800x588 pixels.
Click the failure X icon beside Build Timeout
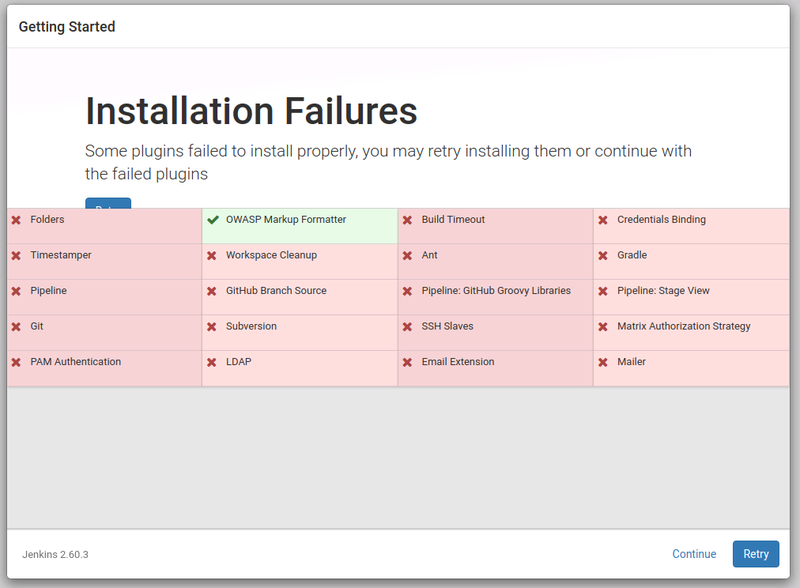click(407, 220)
